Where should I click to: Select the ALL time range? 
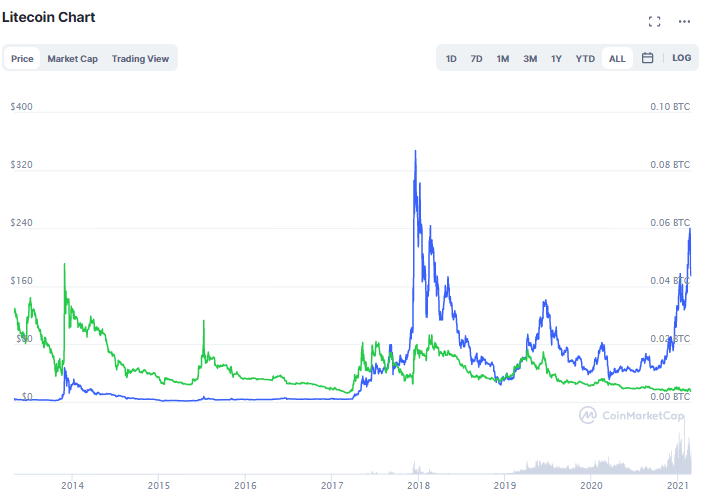point(617,59)
